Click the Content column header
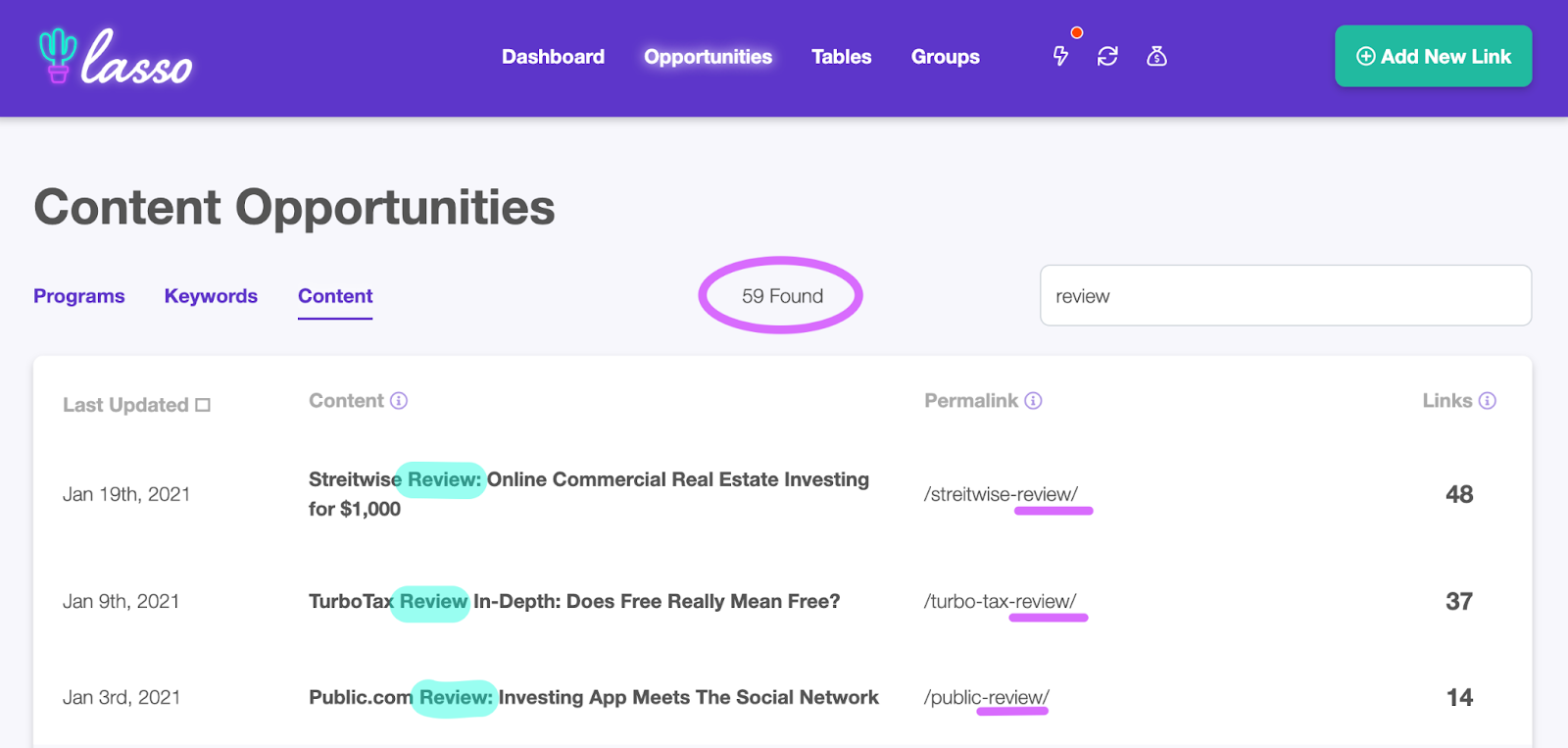This screenshot has width=1568, height=748. point(346,401)
